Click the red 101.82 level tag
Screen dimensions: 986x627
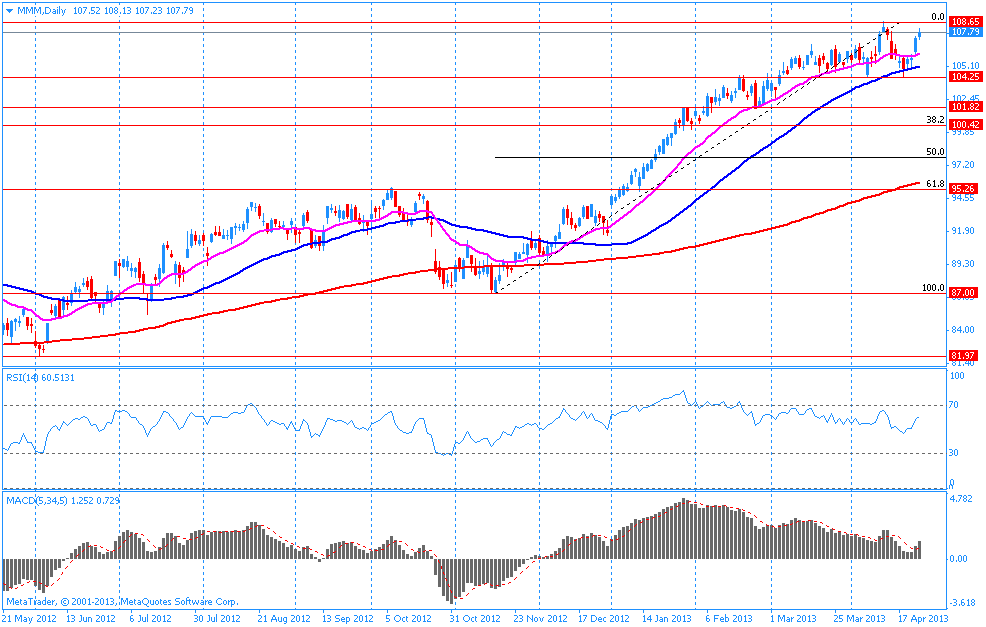coord(965,107)
